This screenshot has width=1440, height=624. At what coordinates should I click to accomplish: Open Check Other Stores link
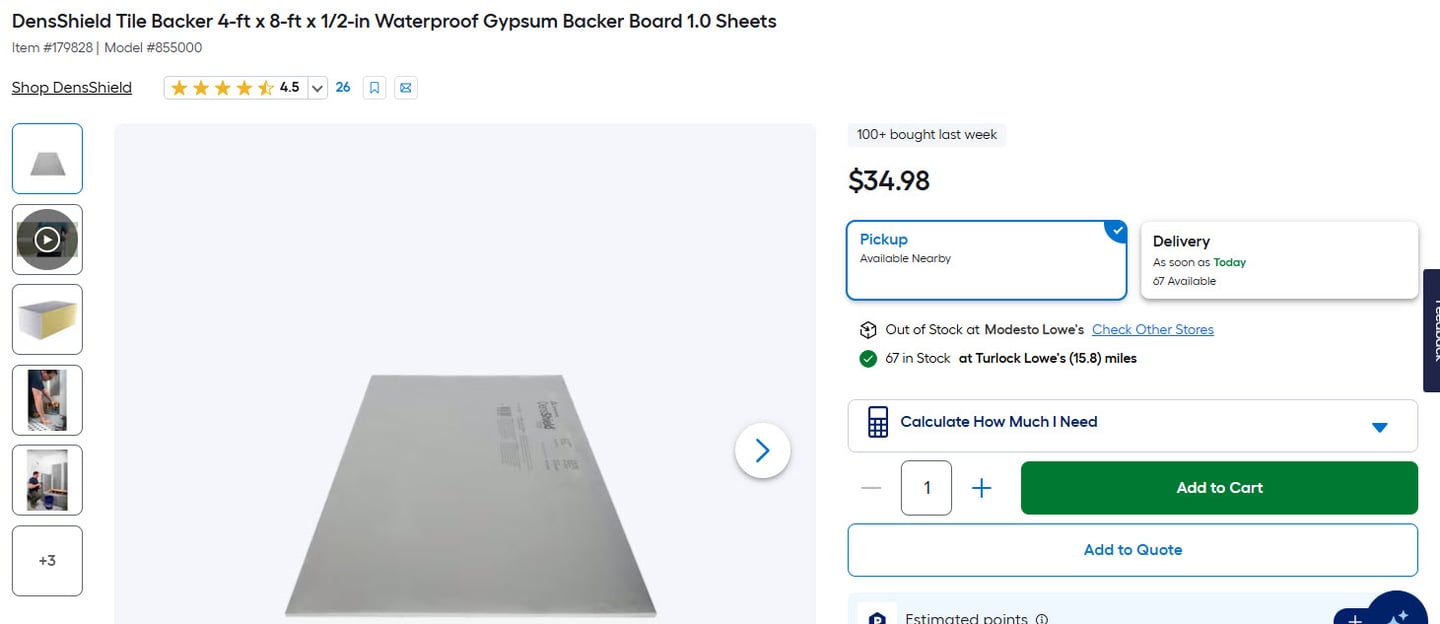(x=1152, y=330)
